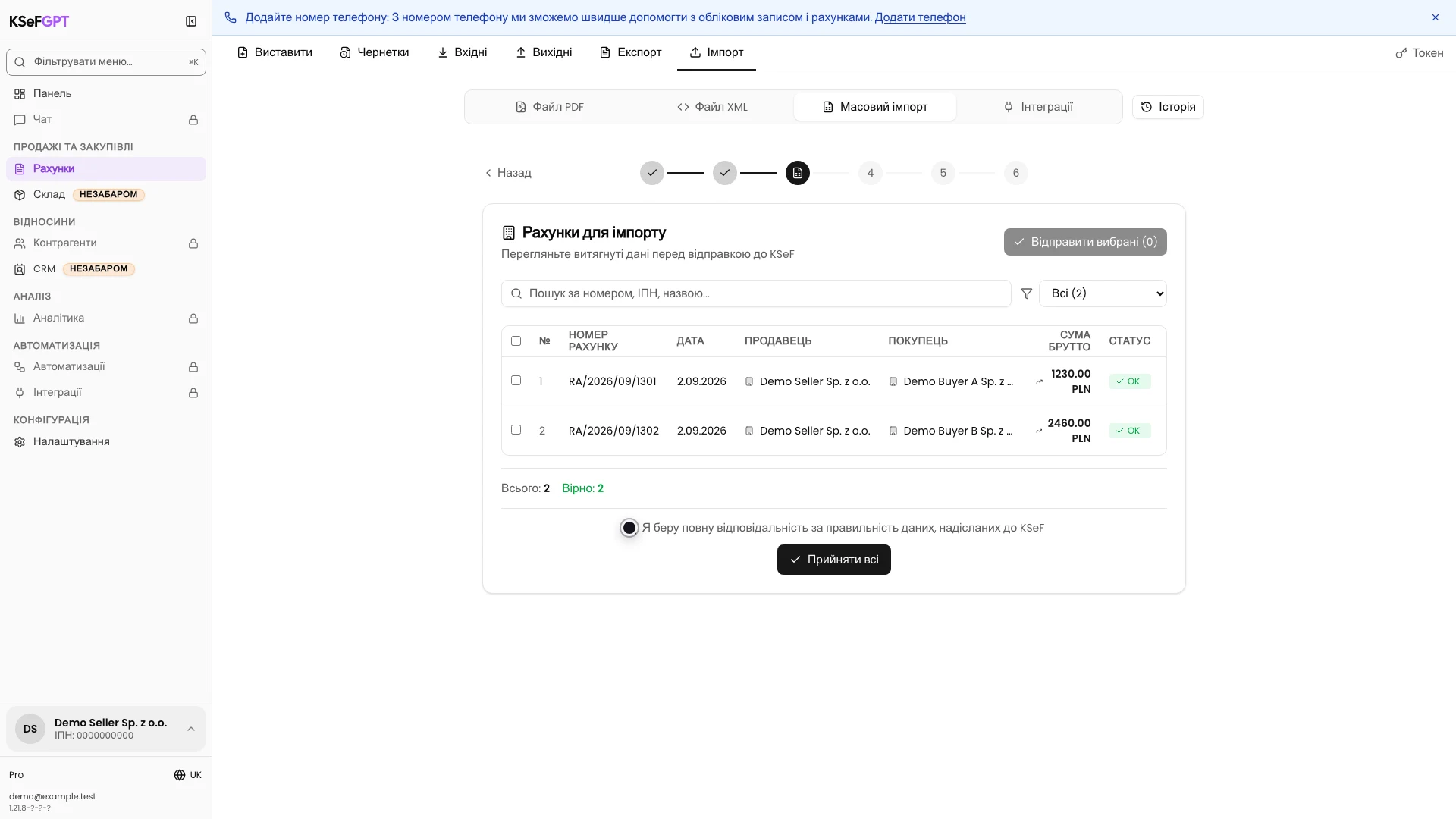Collapse the sidebar panel icon
The image size is (1456, 819).
(191, 21)
